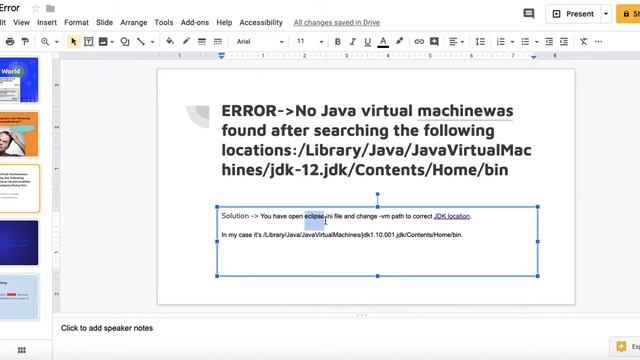Open the Accessibility menu
This screenshot has height=360, width=640.
click(x=261, y=22)
